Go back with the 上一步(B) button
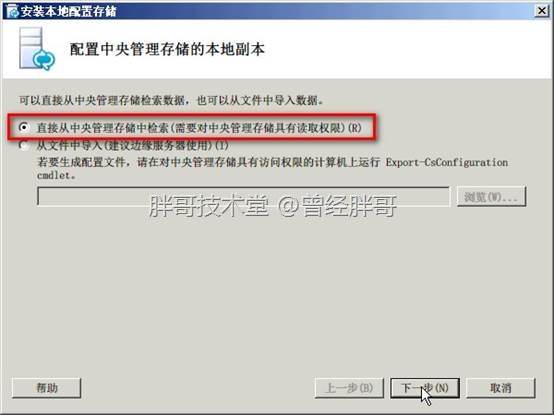 (349, 388)
